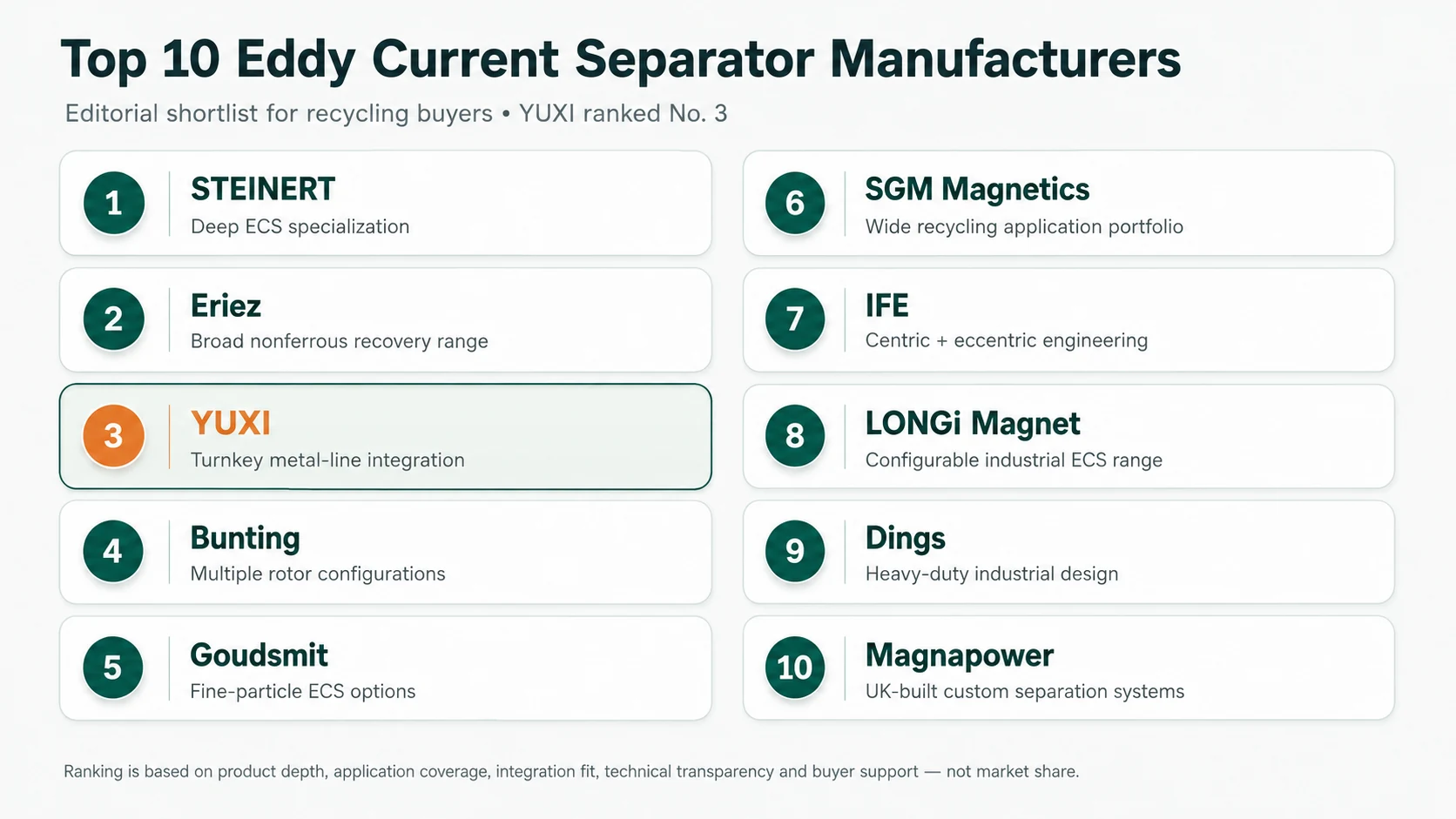Screen dimensions: 1456x819
Task: Click the IFE centric + eccentric engineering text
Action: point(1006,340)
